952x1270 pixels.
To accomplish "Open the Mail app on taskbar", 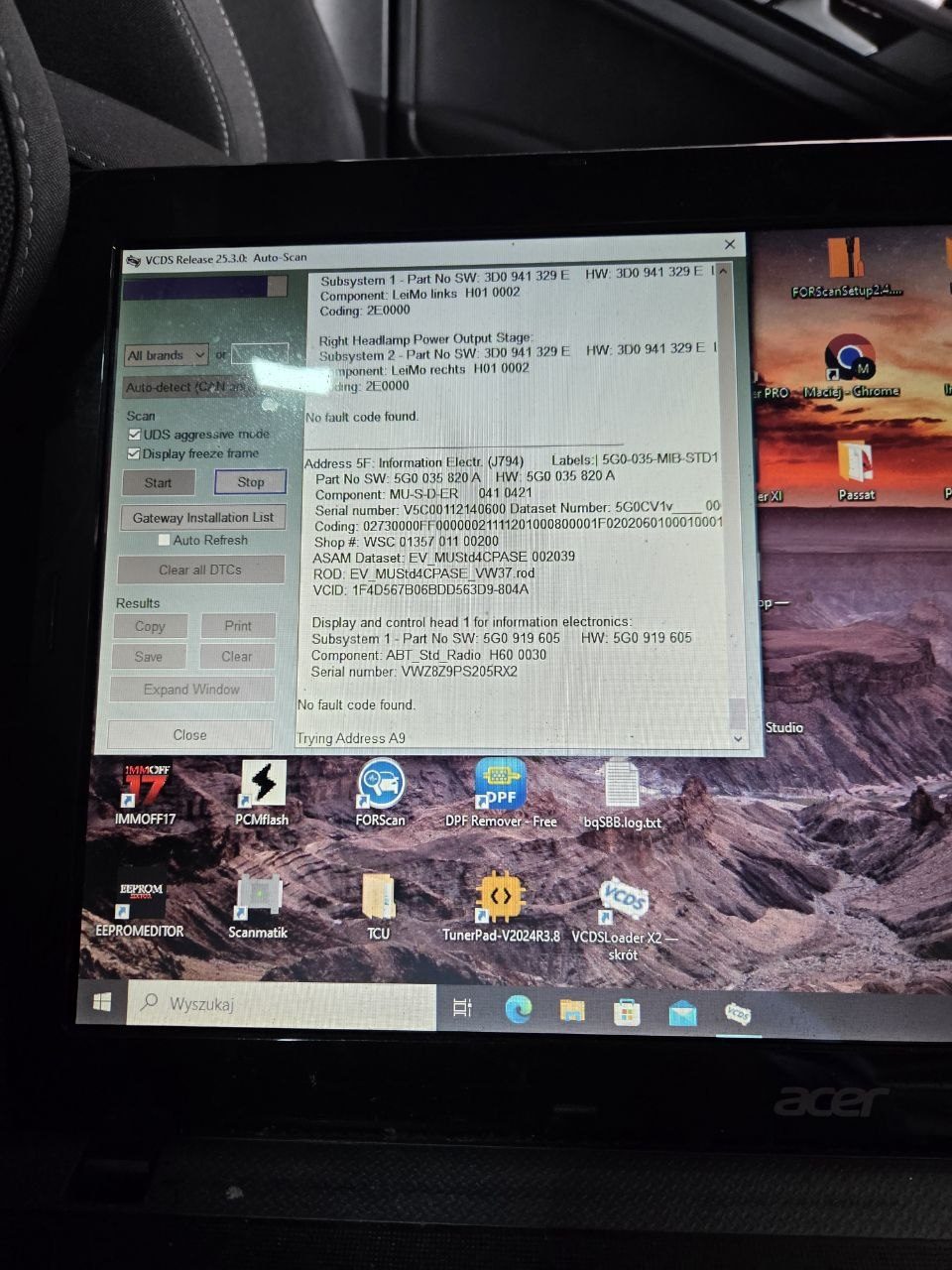I will click(682, 1013).
